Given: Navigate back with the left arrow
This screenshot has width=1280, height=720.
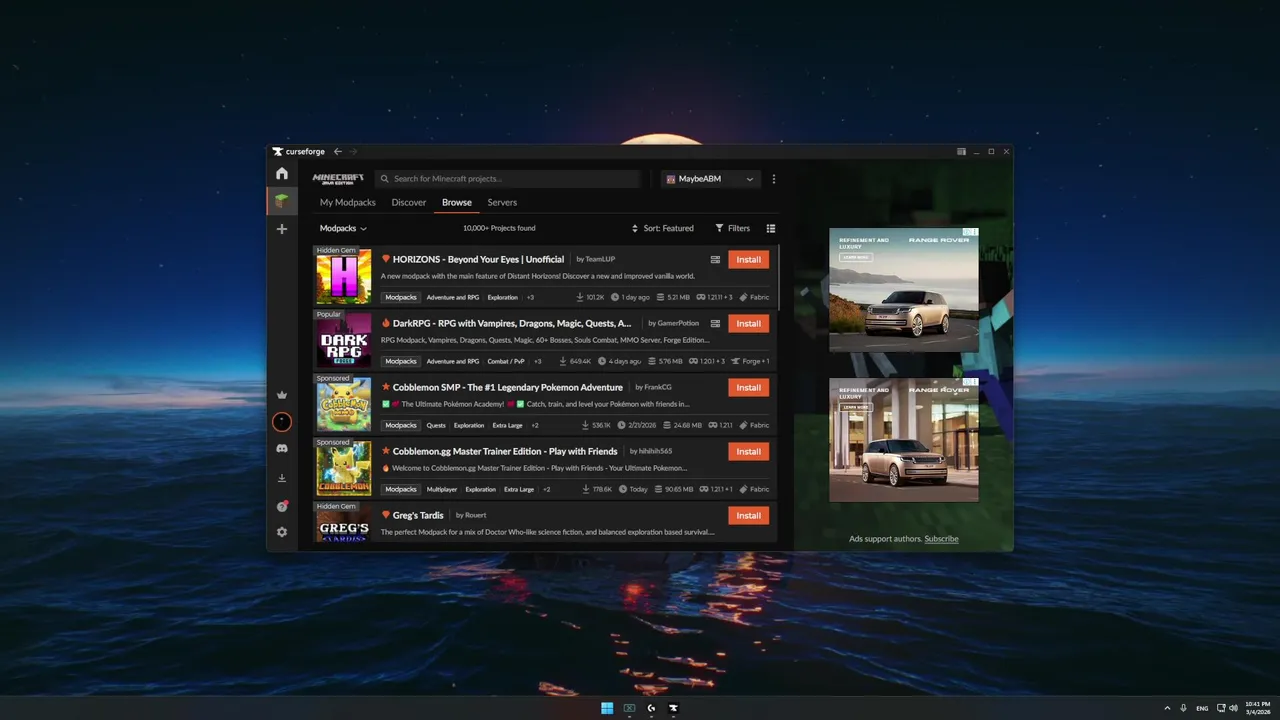Looking at the screenshot, I should coord(338,151).
